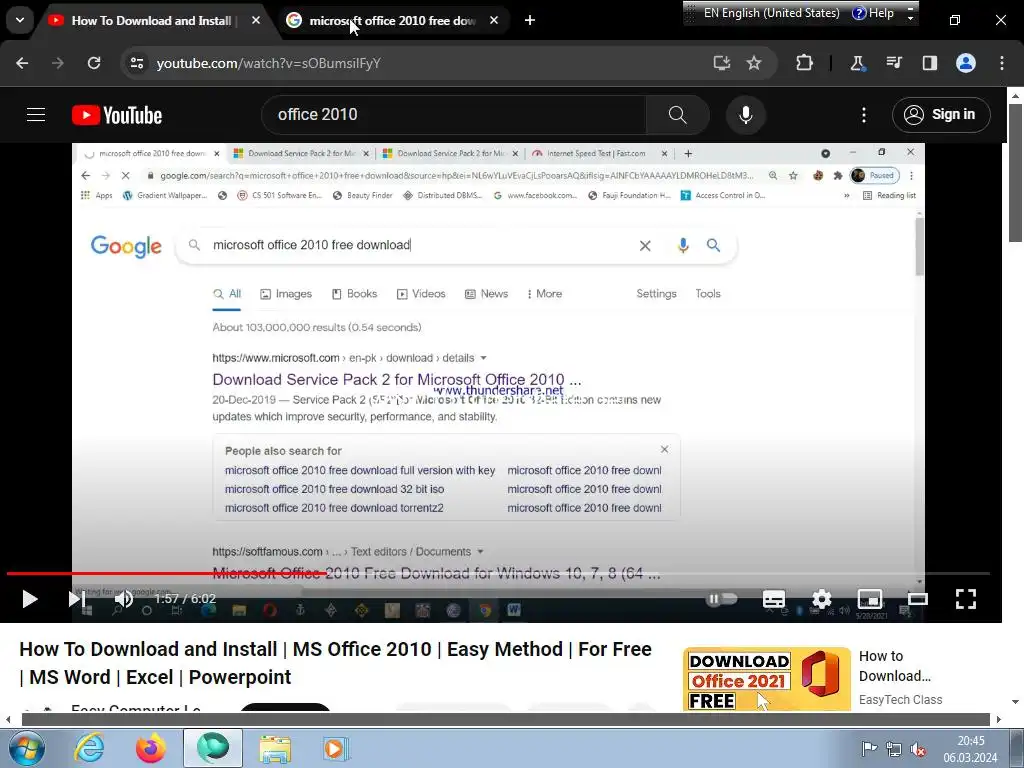Viewport: 1024px width, 768px height.
Task: Open the Windows Start button
Action: click(x=26, y=748)
